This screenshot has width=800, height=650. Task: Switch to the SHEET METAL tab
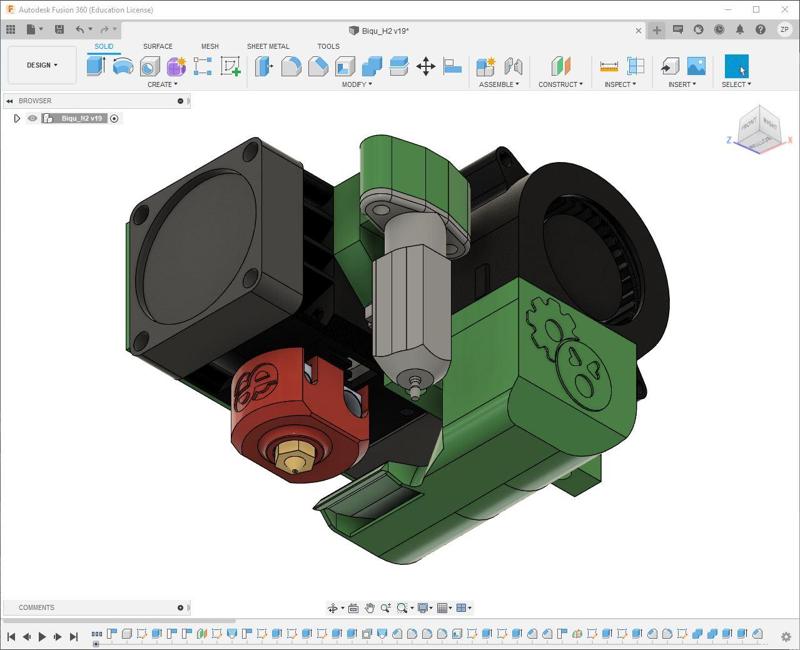[268, 46]
